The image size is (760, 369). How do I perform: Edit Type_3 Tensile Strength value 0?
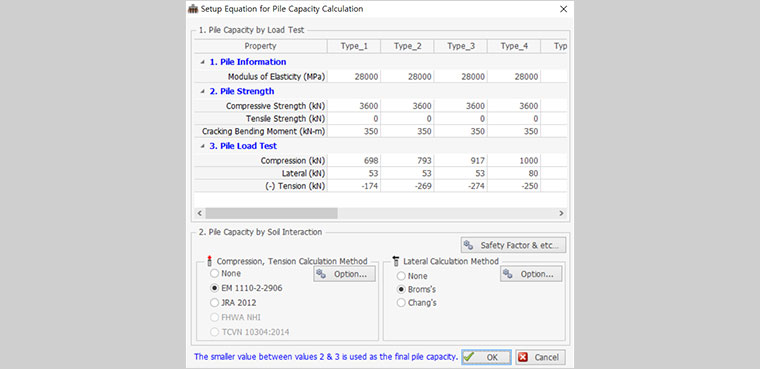coord(461,119)
